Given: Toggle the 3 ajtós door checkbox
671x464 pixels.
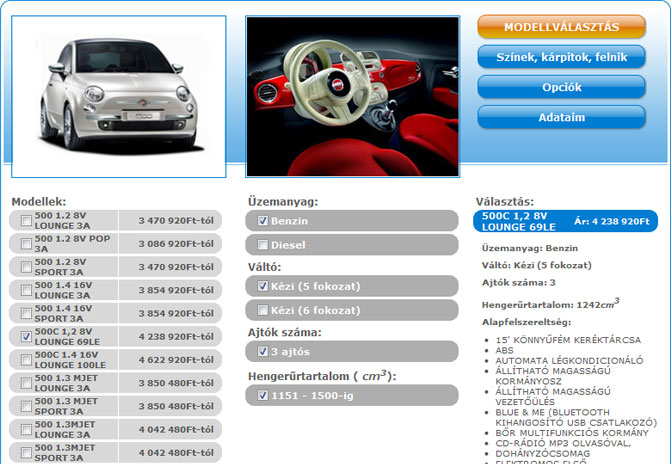Looking at the screenshot, I should [x=263, y=351].
